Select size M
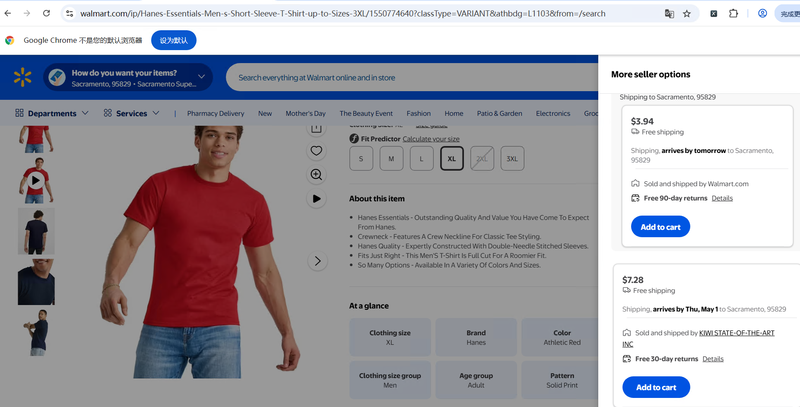The height and width of the screenshot is (407, 800). pos(391,159)
